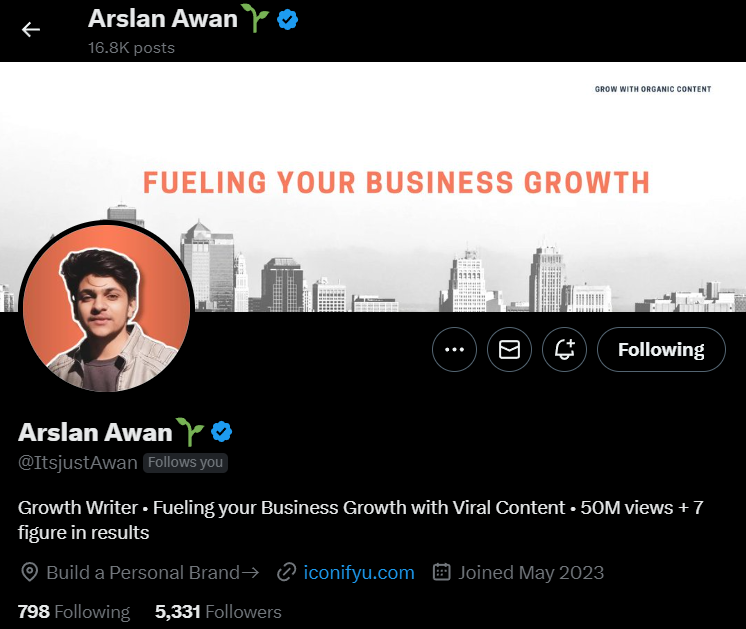This screenshot has width=746, height=629.
Task: View the 798 Following list
Action: pyautogui.click(x=74, y=612)
